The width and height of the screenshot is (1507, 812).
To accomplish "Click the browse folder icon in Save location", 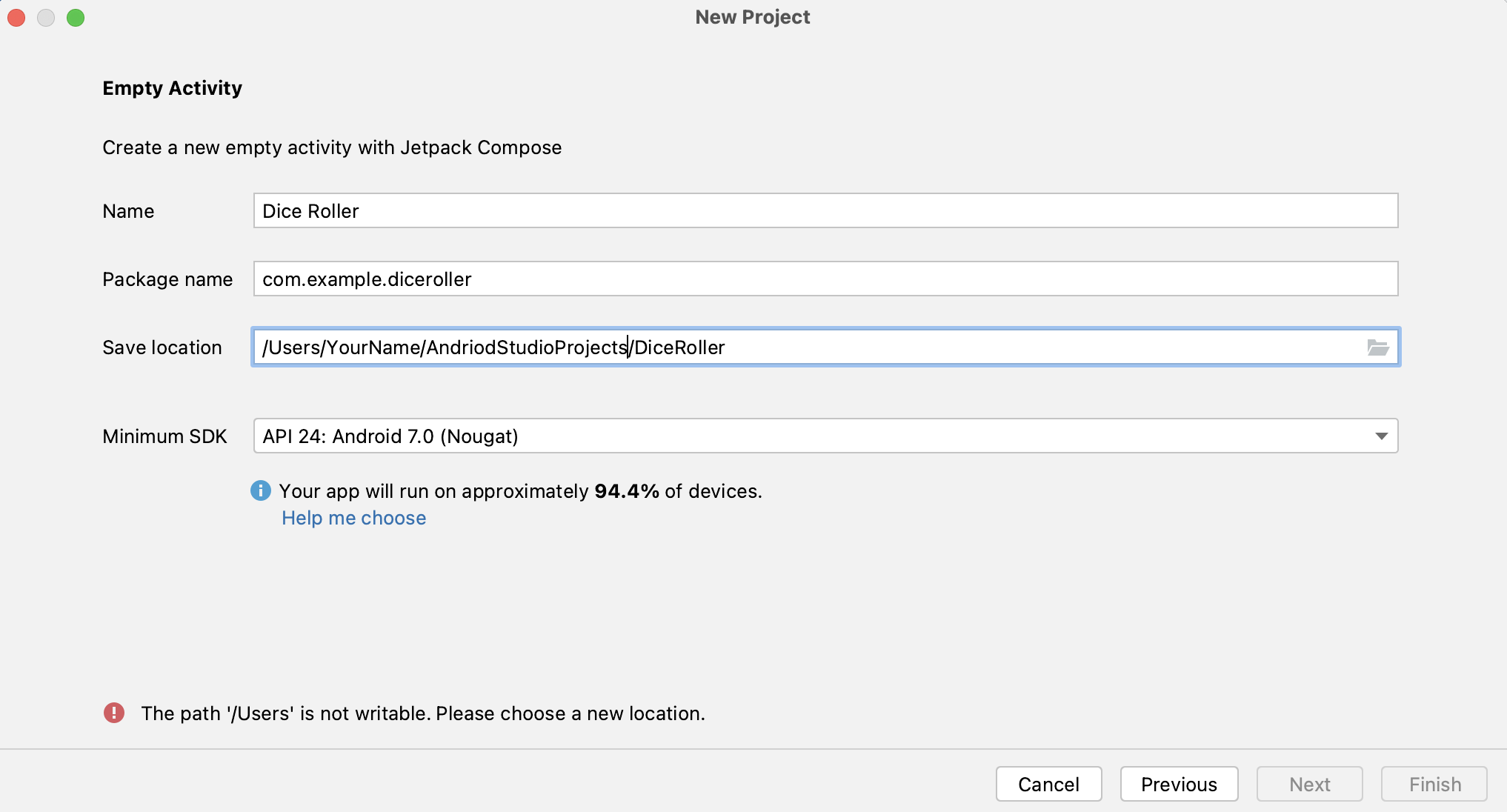I will [1377, 347].
